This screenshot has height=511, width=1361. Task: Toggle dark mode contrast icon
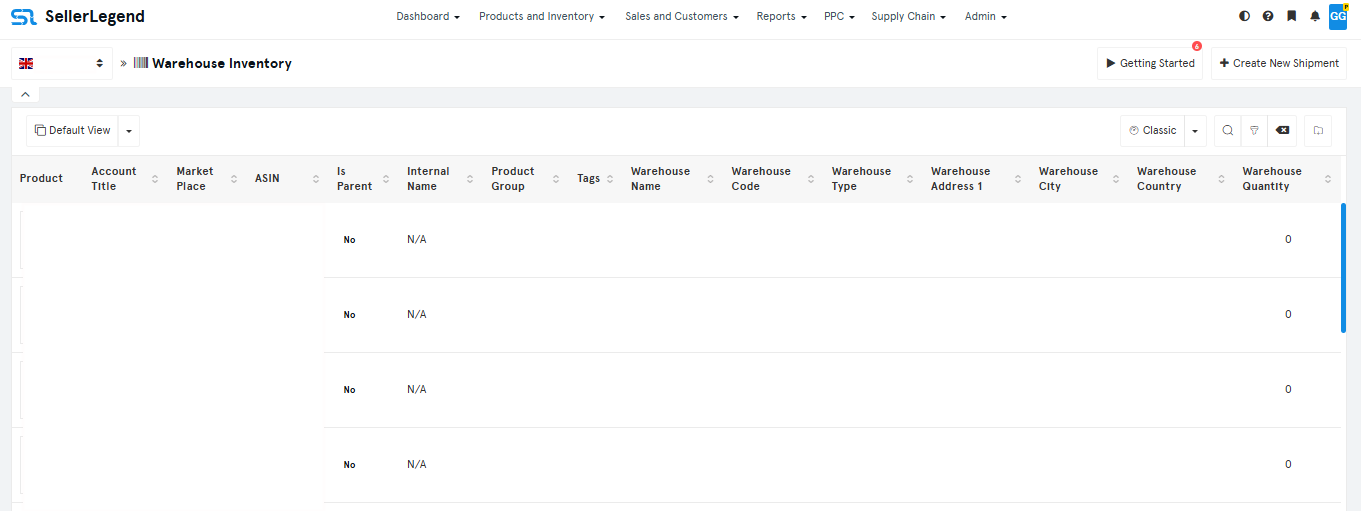[x=1244, y=16]
